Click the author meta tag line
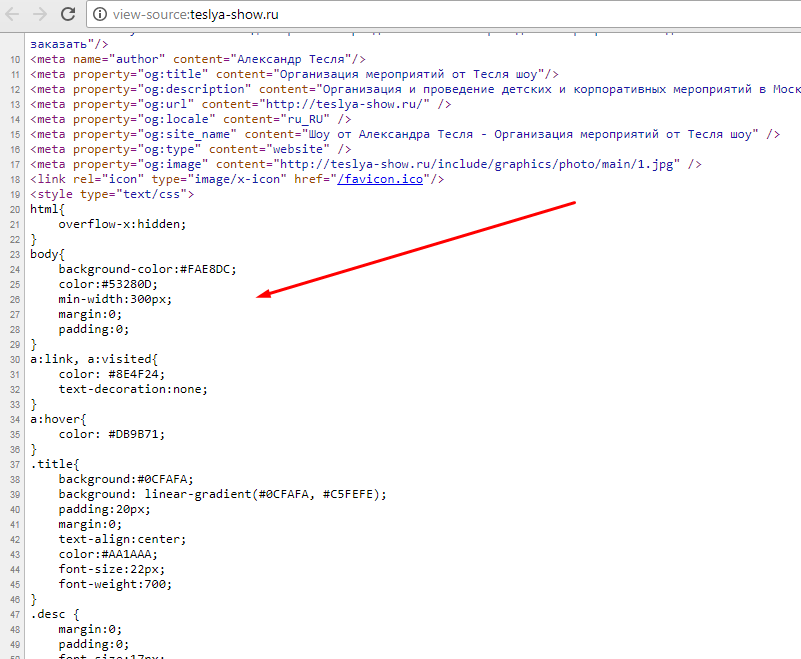Image resolution: width=801 pixels, height=659 pixels. point(198,59)
